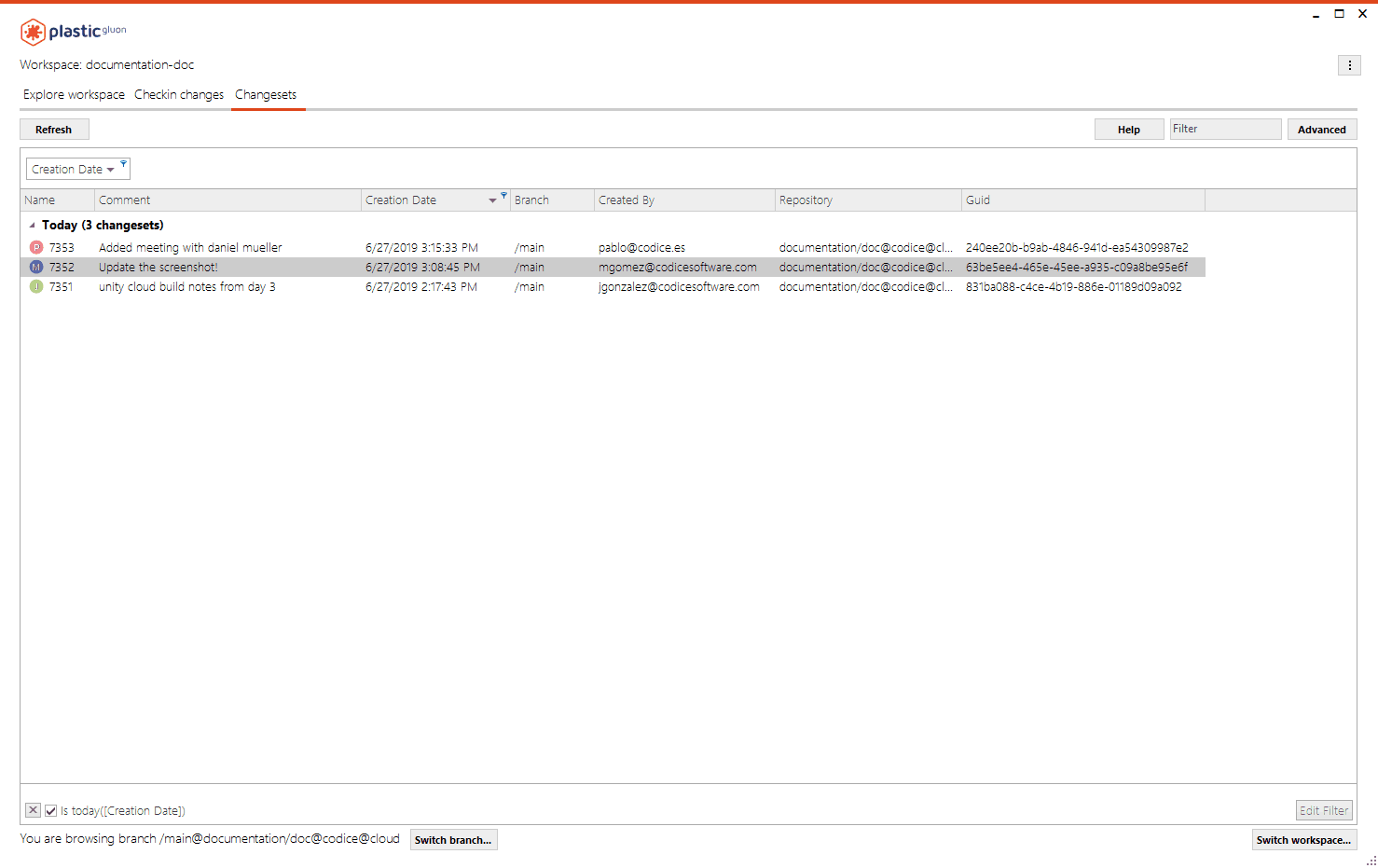Screen dimensions: 1378x868
Task: Click the avatar icon of changeset 7352
Action: click(35, 267)
